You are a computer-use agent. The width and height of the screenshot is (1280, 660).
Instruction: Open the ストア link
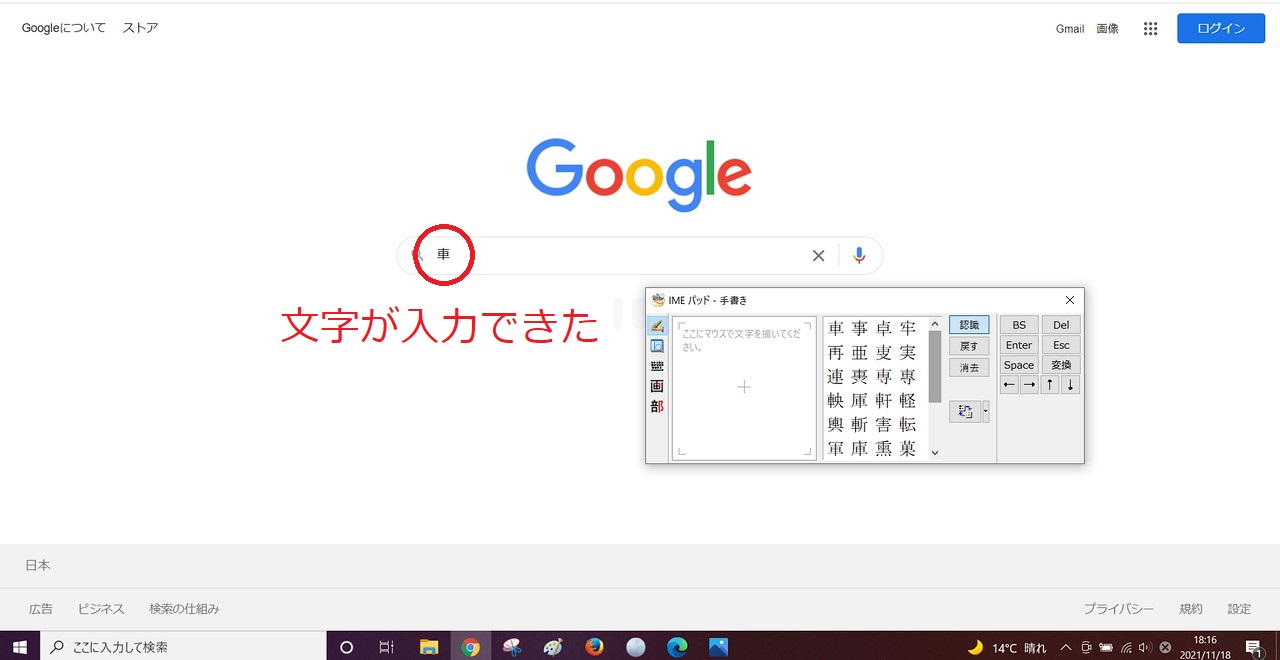(x=140, y=28)
